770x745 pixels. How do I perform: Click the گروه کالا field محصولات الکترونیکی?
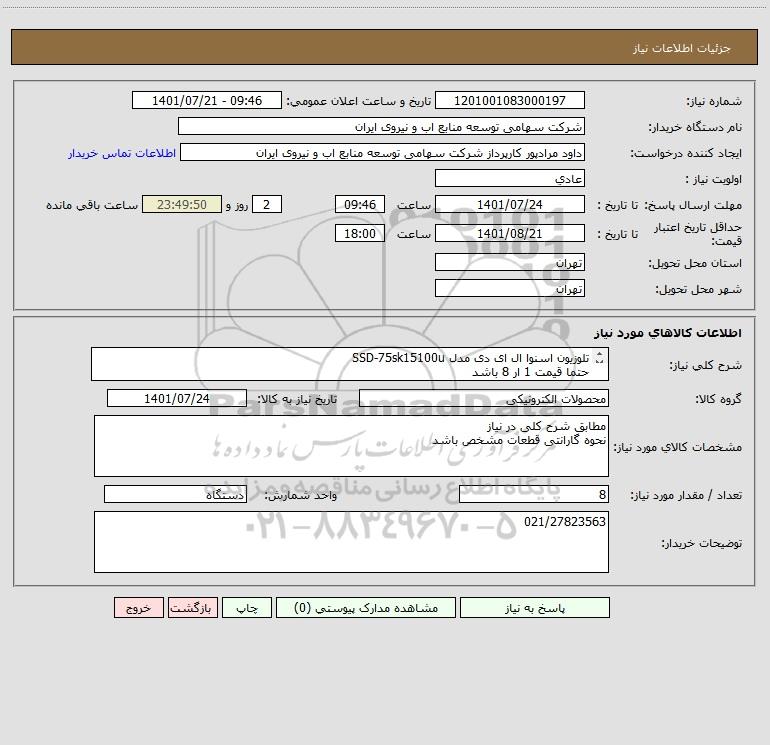[x=484, y=399]
